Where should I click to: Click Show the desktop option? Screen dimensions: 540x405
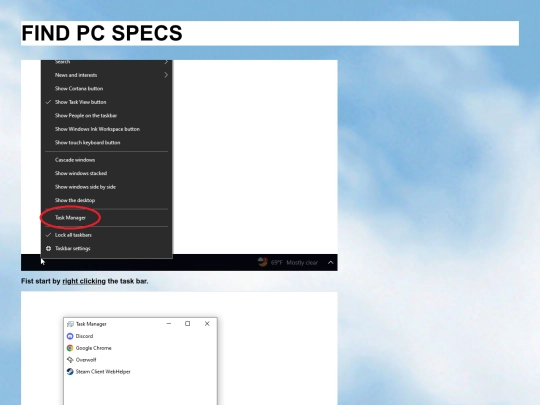107,200
